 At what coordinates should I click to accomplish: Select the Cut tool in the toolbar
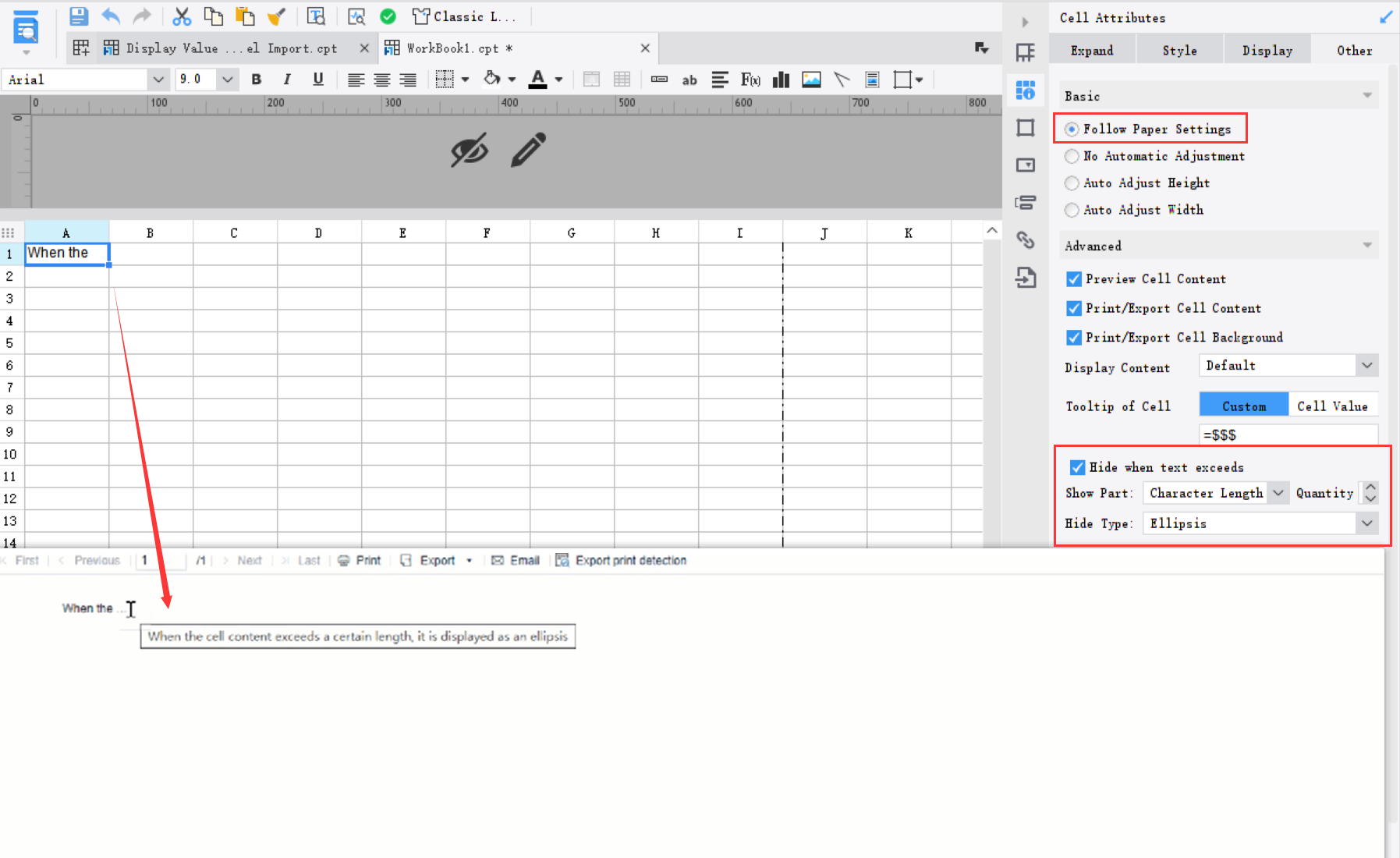click(182, 16)
